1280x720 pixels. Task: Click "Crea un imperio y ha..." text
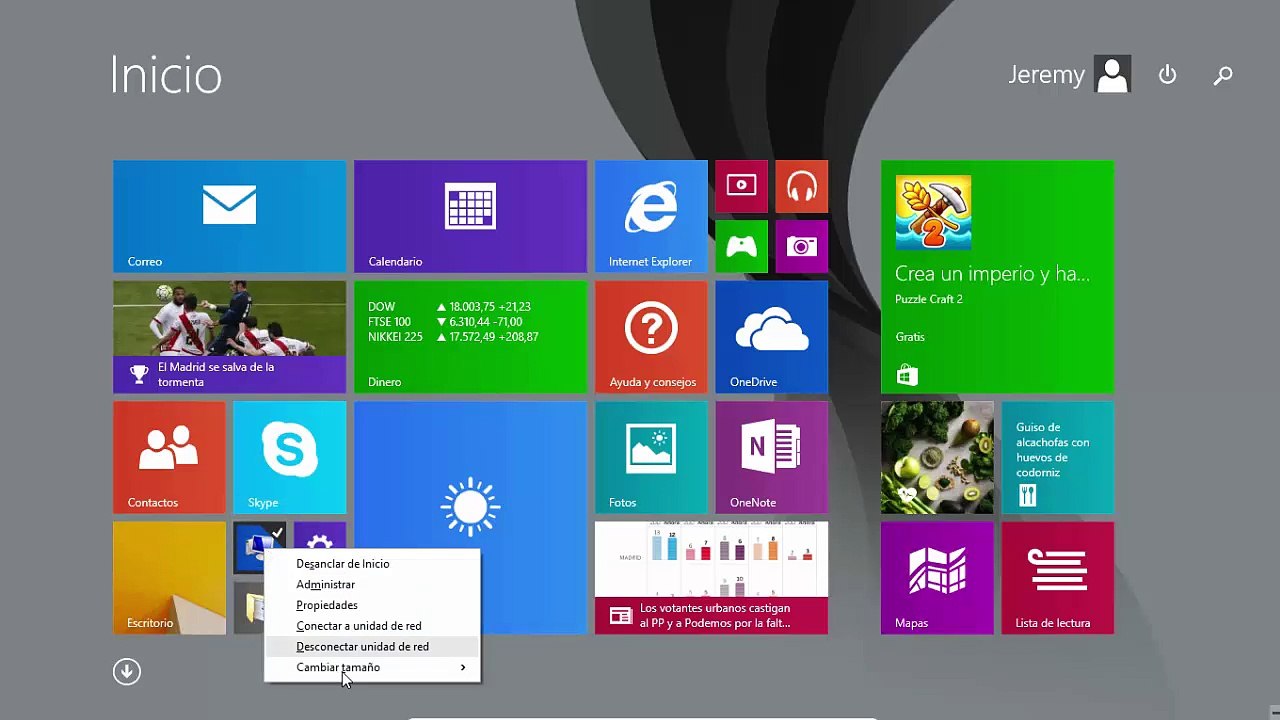coord(992,274)
